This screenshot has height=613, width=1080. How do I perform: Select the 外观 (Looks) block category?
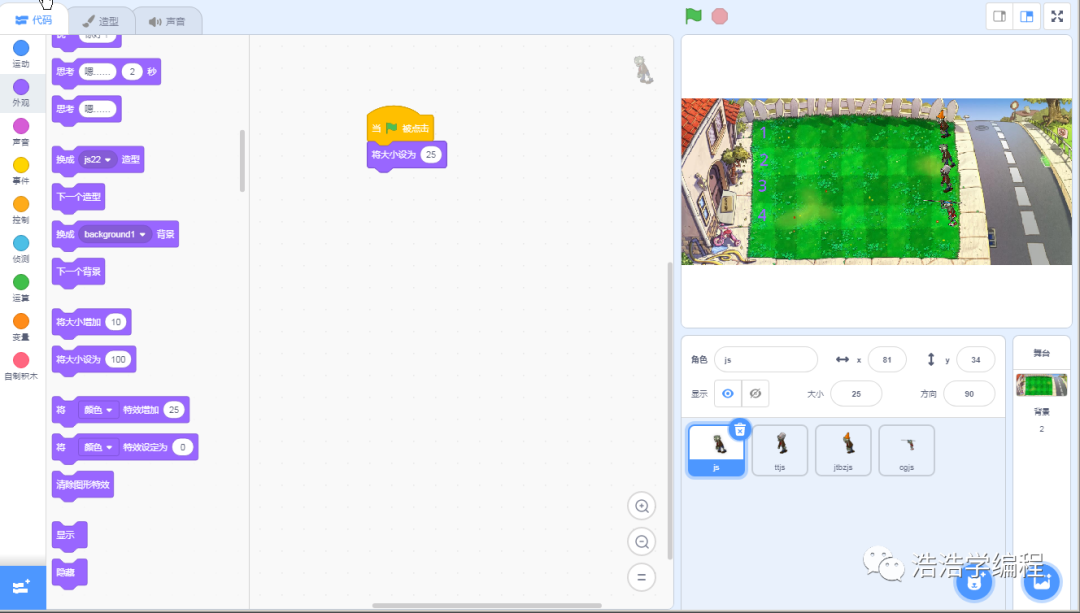[x=21, y=93]
